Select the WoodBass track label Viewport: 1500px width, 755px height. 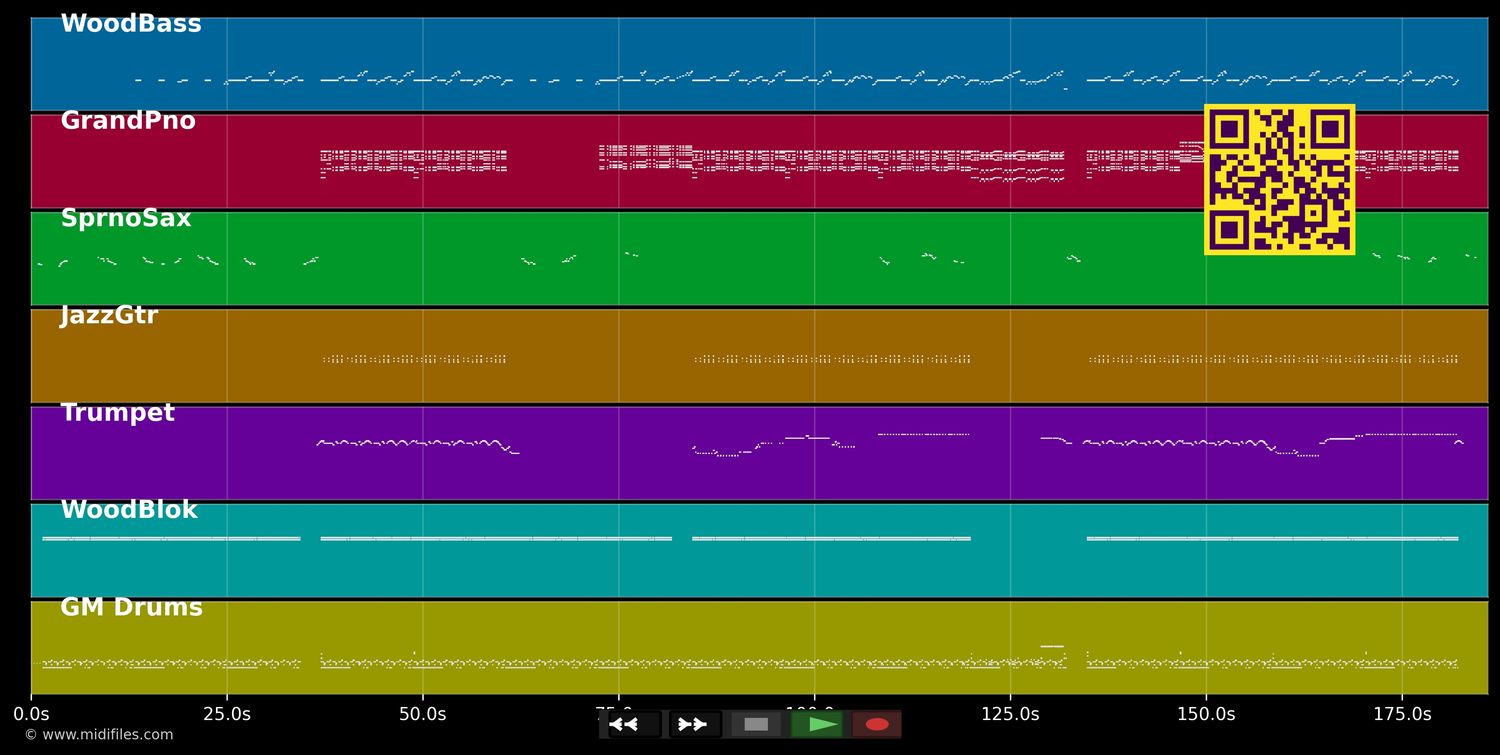131,25
